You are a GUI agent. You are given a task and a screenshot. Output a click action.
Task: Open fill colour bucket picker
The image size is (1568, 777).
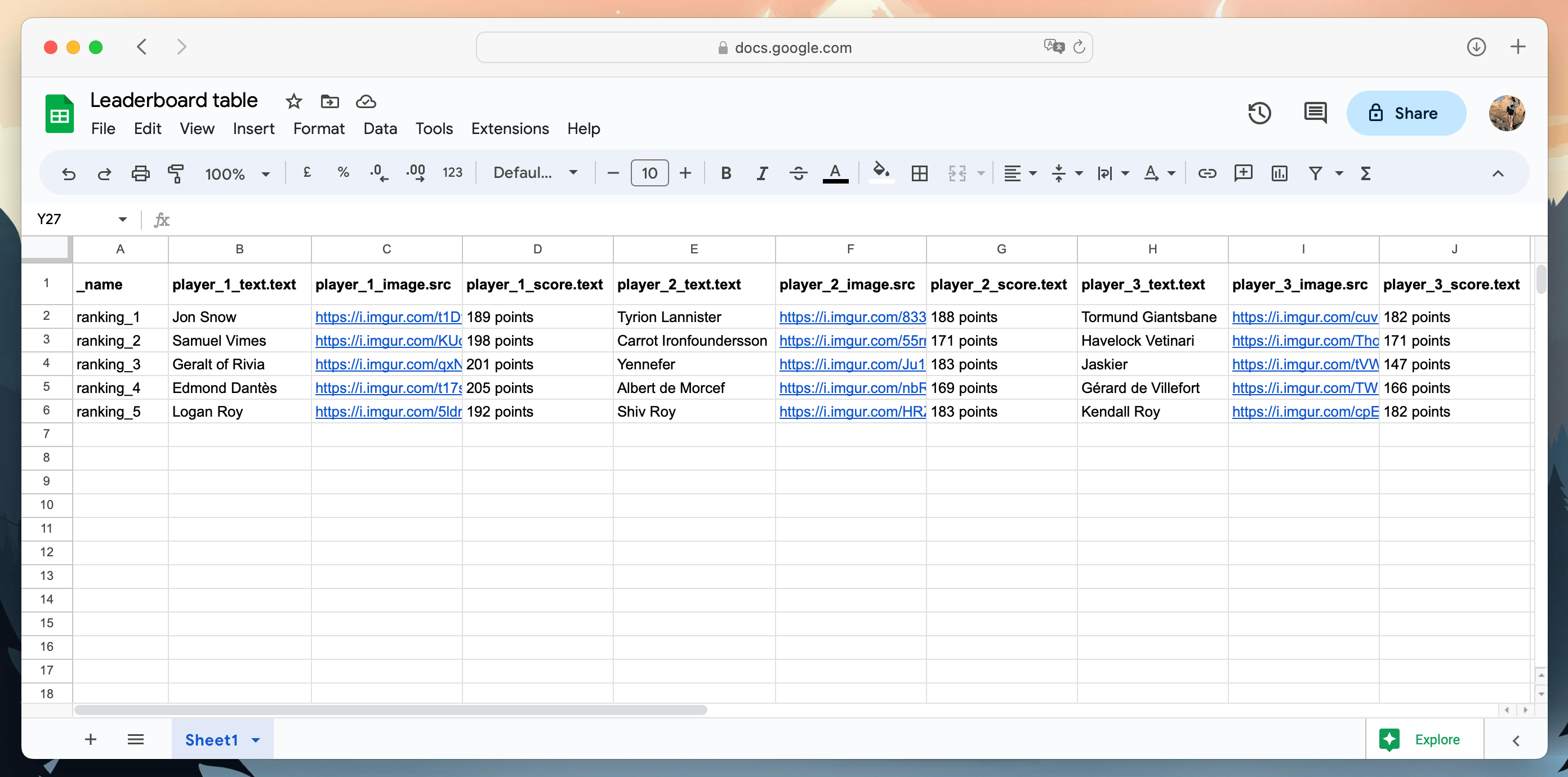[x=881, y=172]
